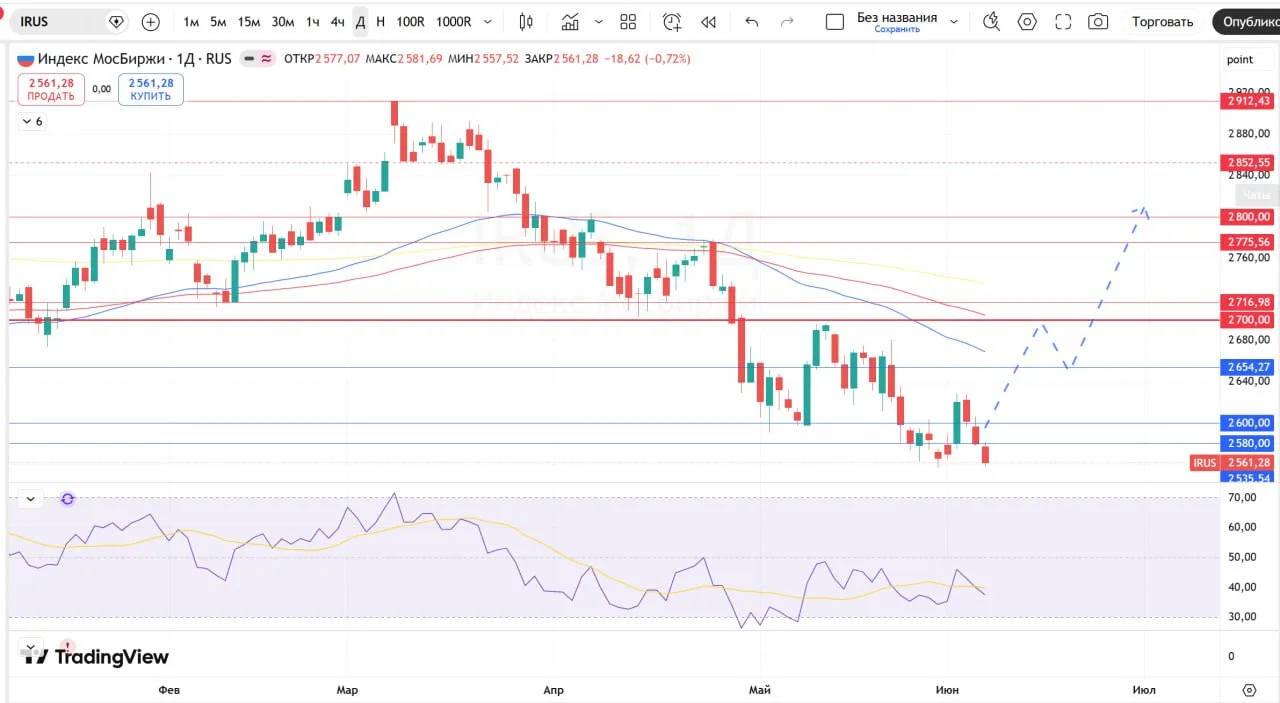Image resolution: width=1280 pixels, height=703 pixels.
Task: Start bar replay with the rewind icon
Action: pyautogui.click(x=709, y=21)
